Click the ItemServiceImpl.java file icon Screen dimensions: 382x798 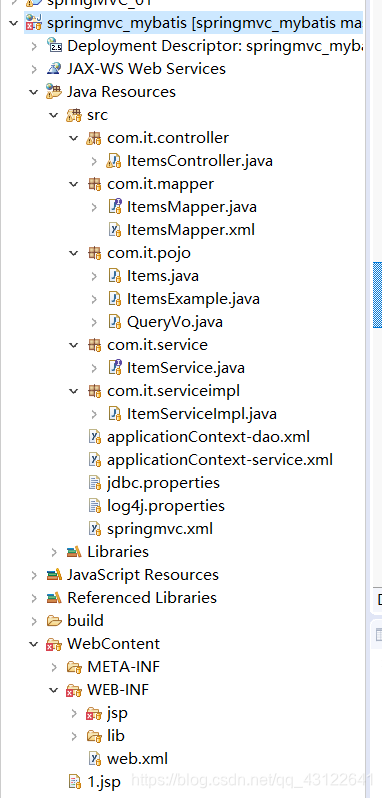point(115,413)
